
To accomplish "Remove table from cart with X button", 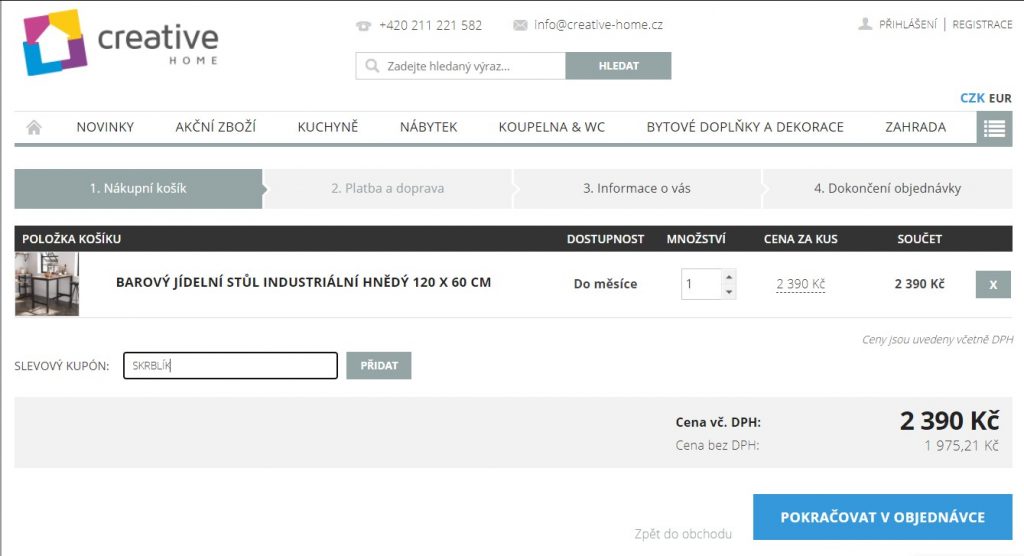I will pyautogui.click(x=993, y=284).
